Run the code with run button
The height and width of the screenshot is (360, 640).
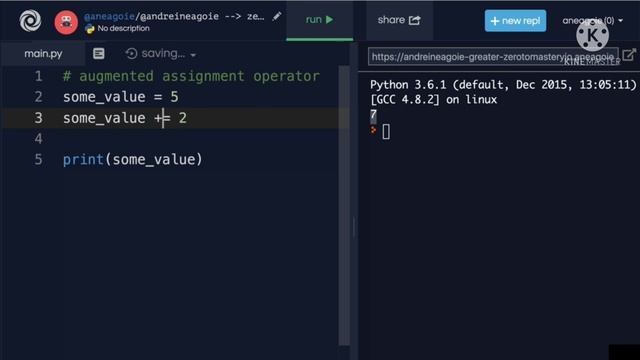click(320, 20)
